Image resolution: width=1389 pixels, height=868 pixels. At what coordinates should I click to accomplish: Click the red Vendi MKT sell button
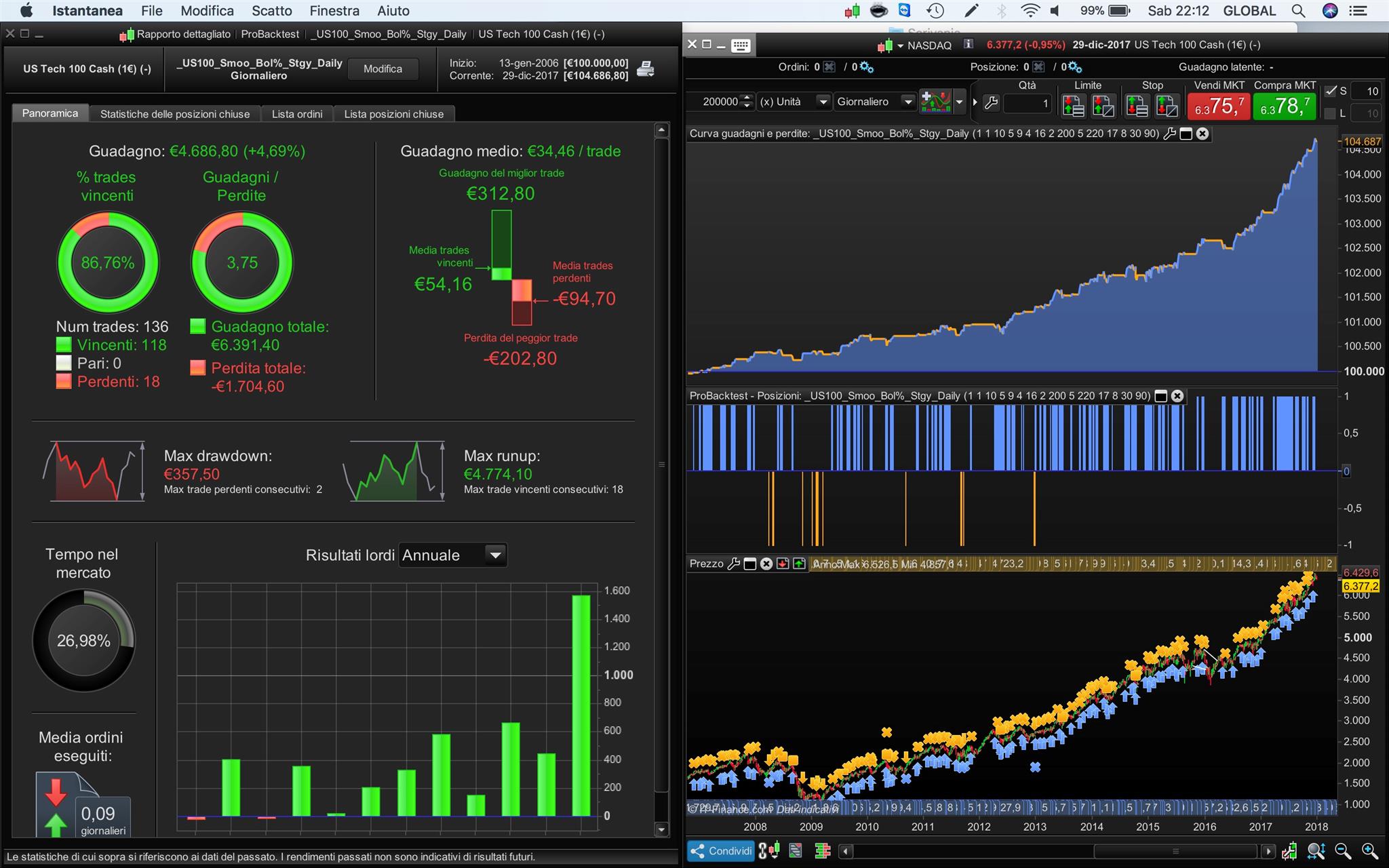tap(1219, 105)
